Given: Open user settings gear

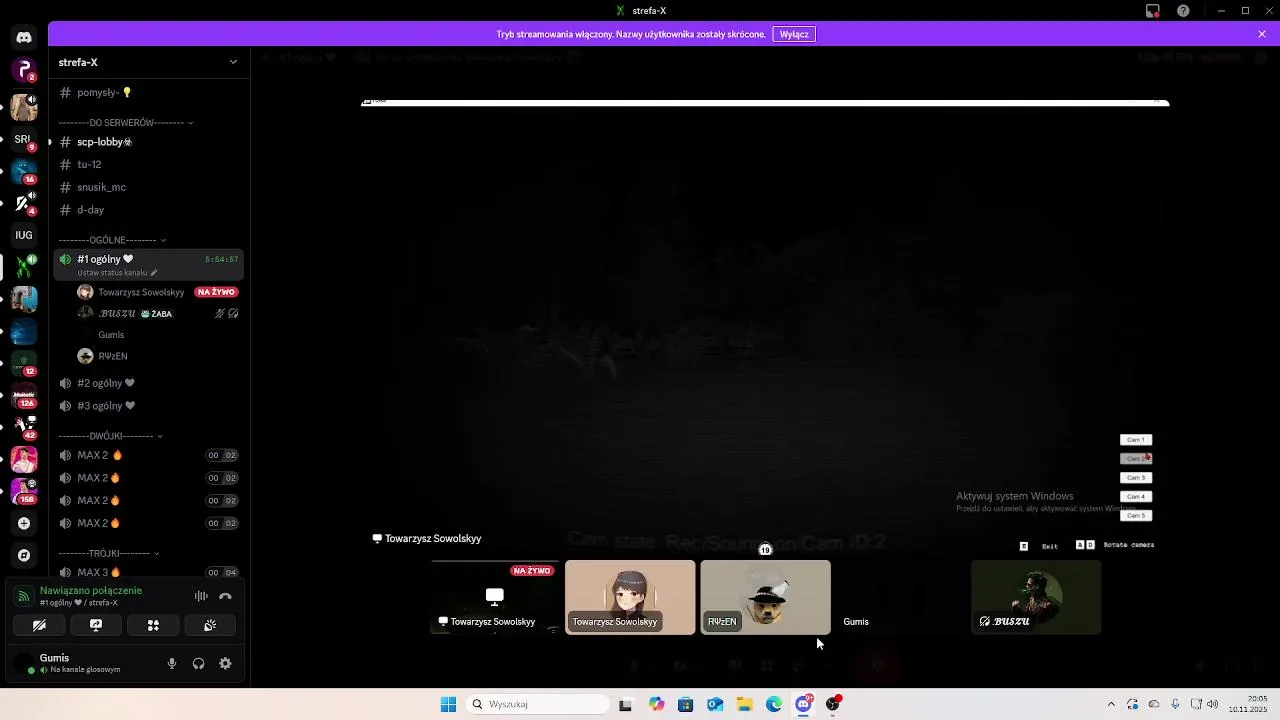Looking at the screenshot, I should tap(225, 663).
